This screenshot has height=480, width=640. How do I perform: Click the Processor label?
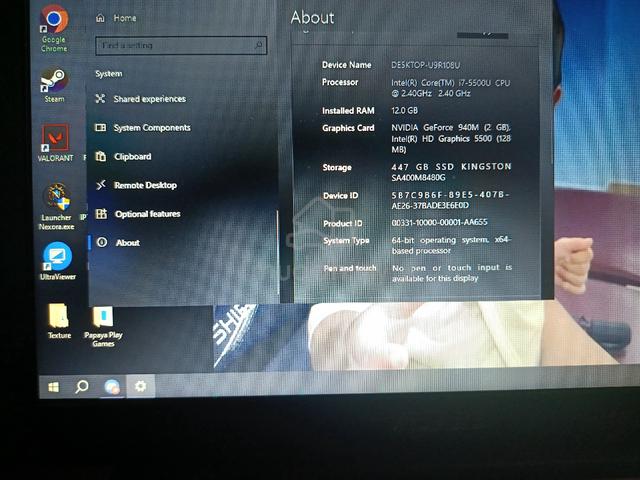point(340,82)
